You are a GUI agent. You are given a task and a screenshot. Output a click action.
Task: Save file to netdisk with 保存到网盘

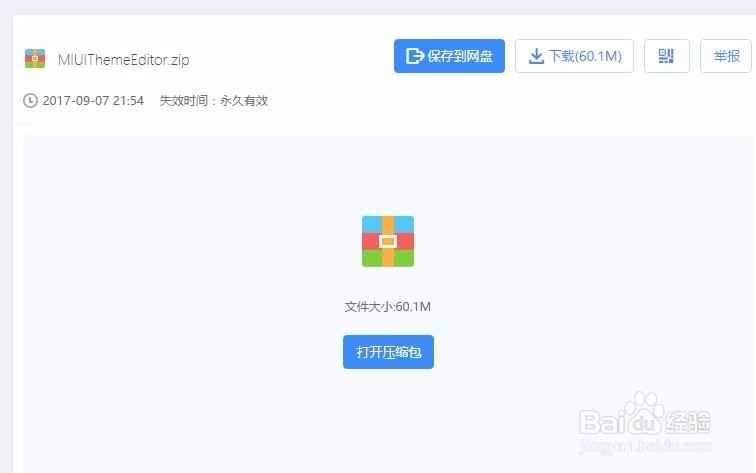click(x=449, y=56)
